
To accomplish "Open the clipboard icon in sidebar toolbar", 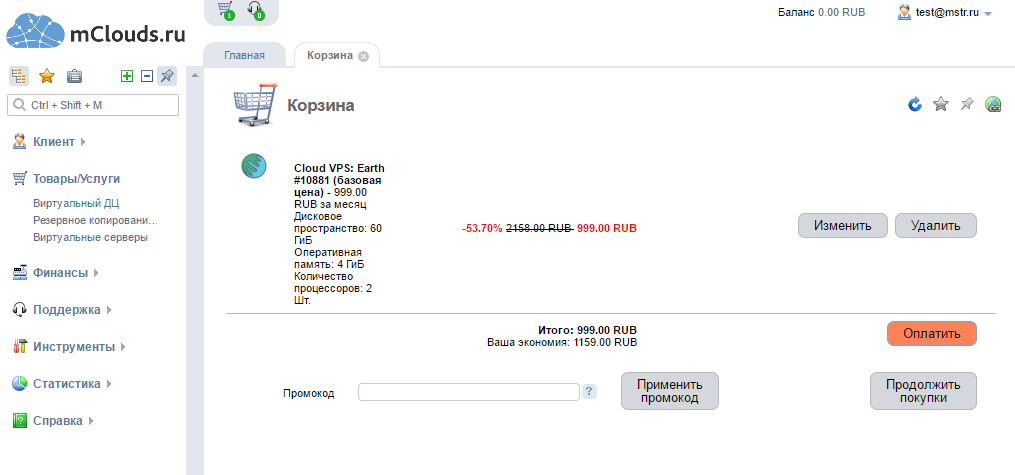I will click(x=74, y=76).
